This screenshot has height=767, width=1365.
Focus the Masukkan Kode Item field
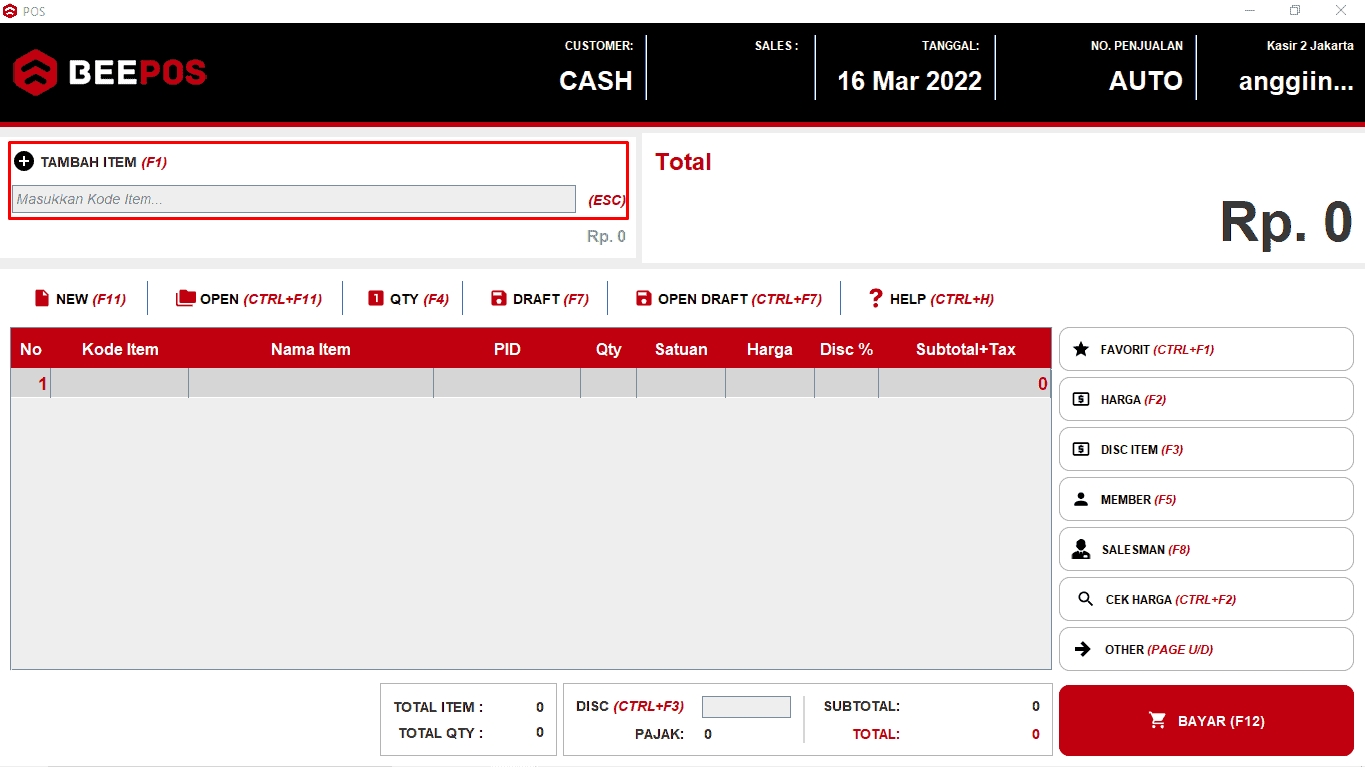pyautogui.click(x=294, y=199)
